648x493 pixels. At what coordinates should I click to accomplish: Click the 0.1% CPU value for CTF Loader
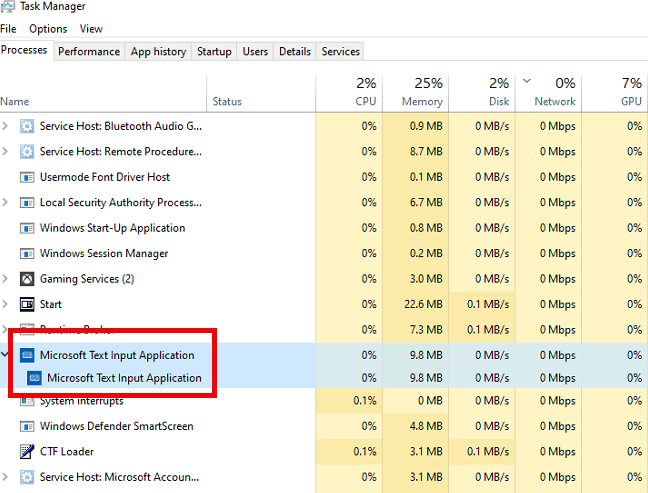pos(364,452)
